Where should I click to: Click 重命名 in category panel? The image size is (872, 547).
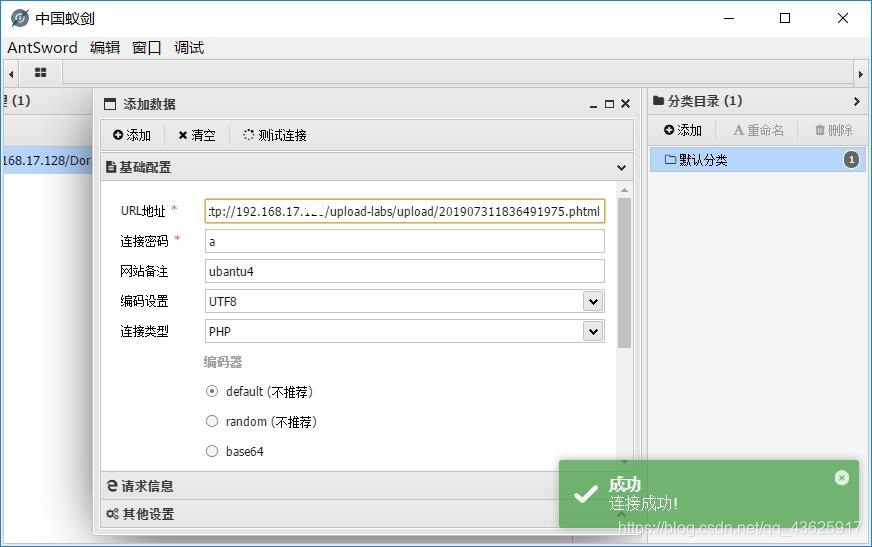click(759, 130)
